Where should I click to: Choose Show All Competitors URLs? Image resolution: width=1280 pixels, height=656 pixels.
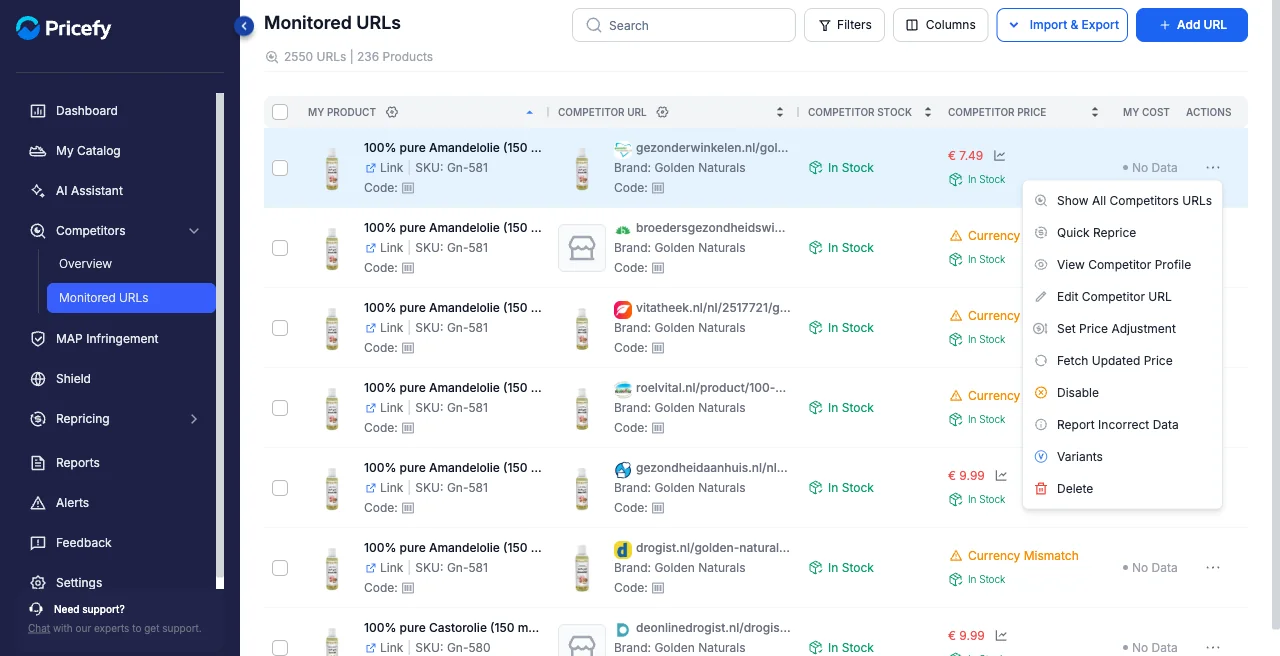[x=1122, y=201]
